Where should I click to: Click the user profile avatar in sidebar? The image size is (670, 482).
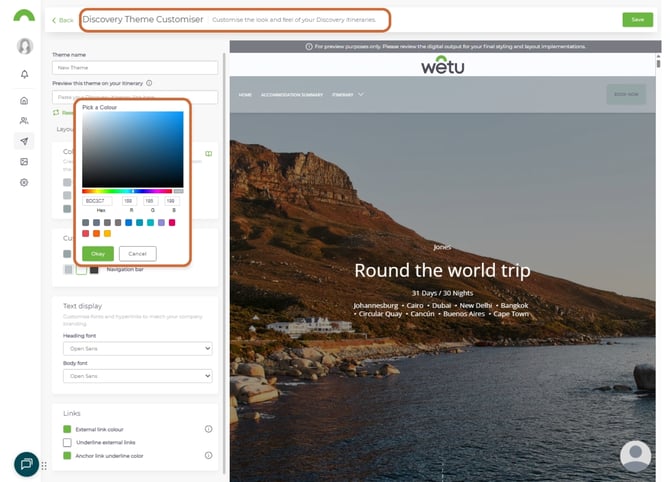pos(25,46)
